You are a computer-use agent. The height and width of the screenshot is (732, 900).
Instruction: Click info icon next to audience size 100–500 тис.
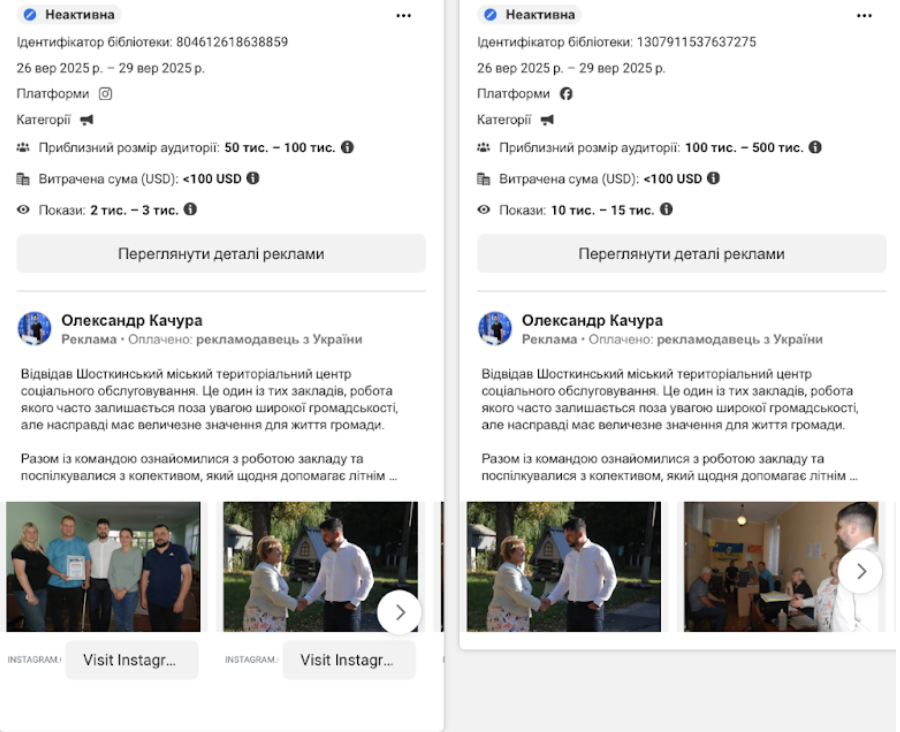click(815, 147)
